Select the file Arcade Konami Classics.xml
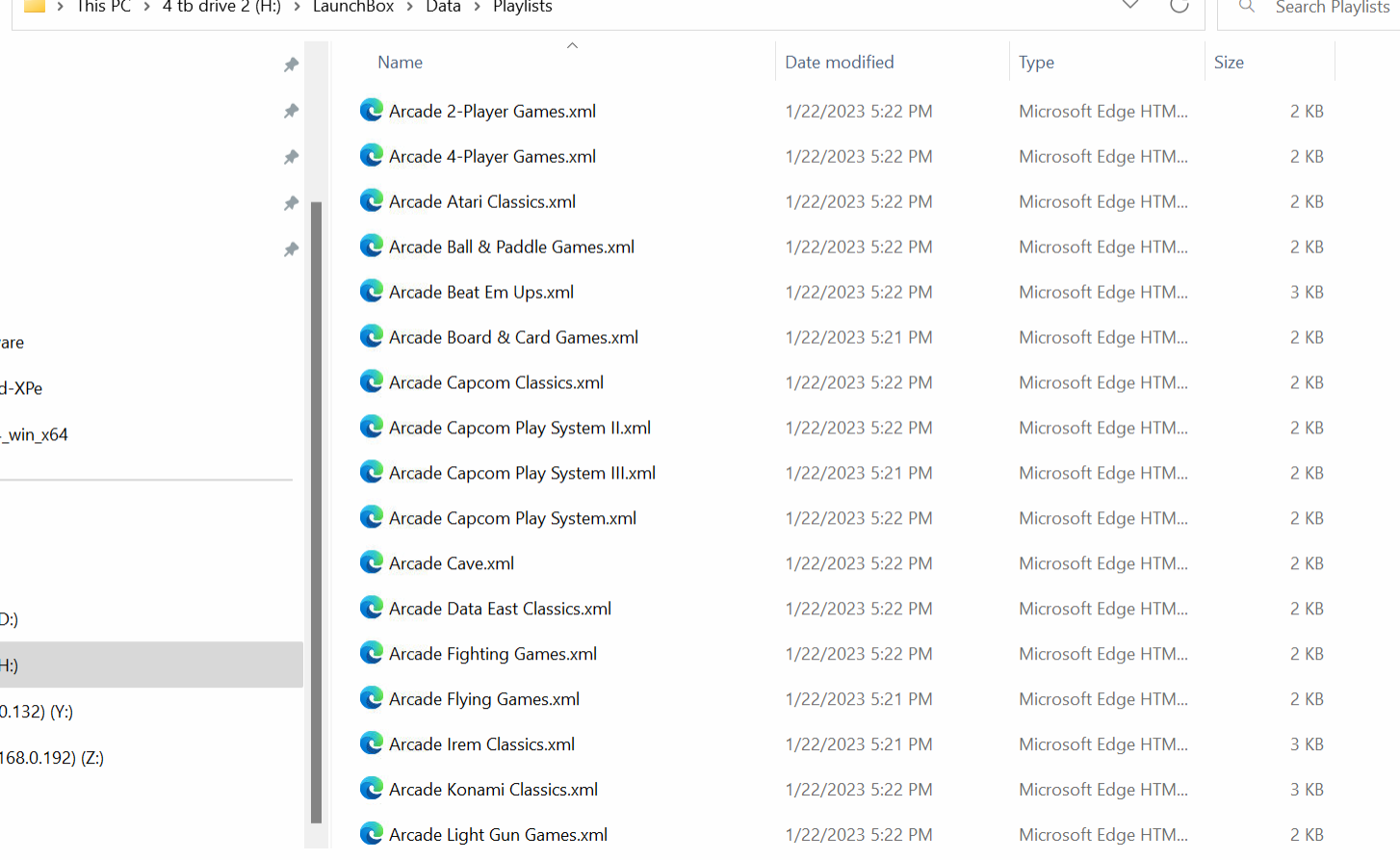 pyautogui.click(x=493, y=790)
